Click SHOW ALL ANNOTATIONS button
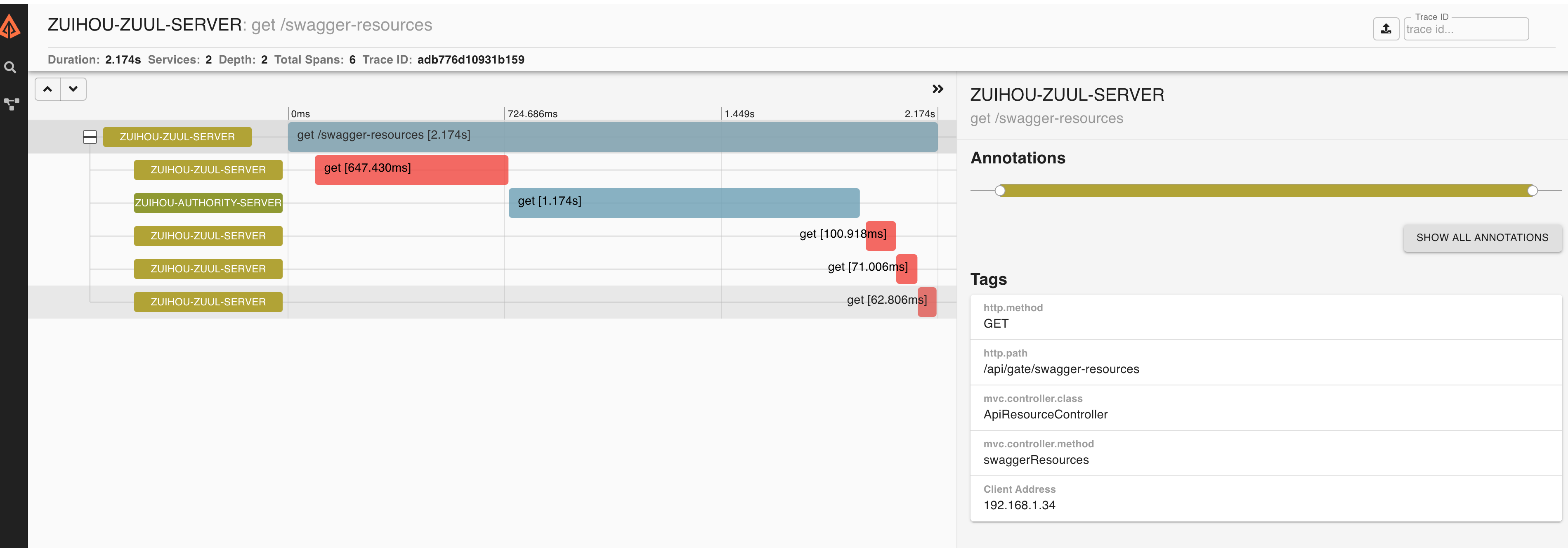1568x548 pixels. 1482,237
